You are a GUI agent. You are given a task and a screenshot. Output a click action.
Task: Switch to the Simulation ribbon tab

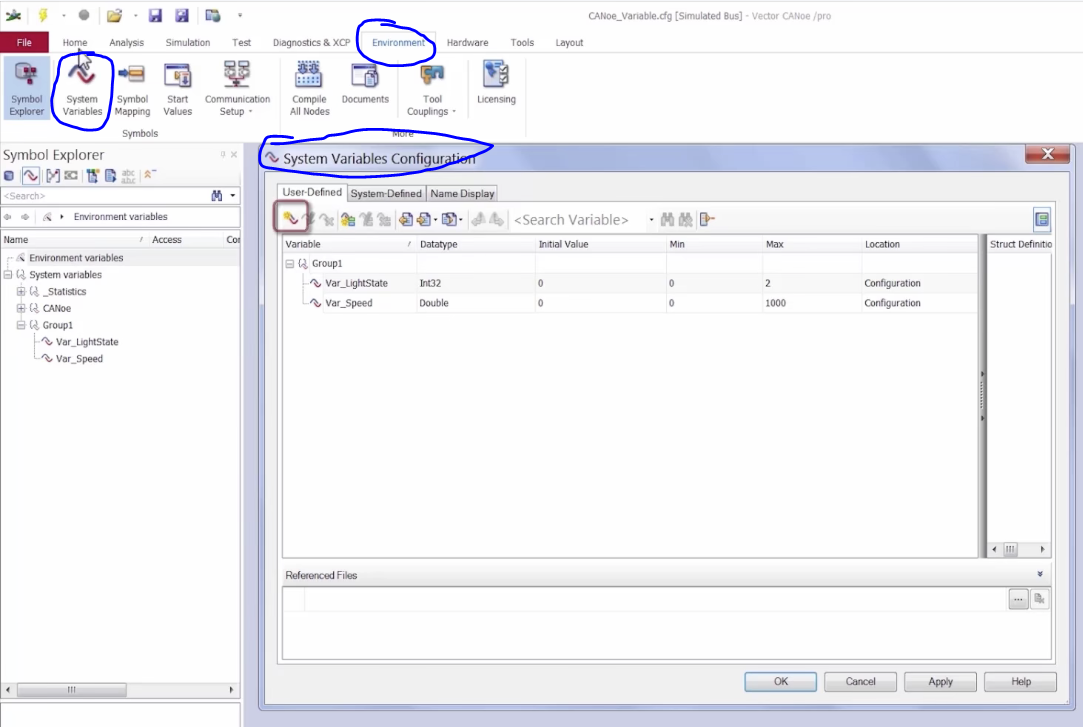[187, 42]
